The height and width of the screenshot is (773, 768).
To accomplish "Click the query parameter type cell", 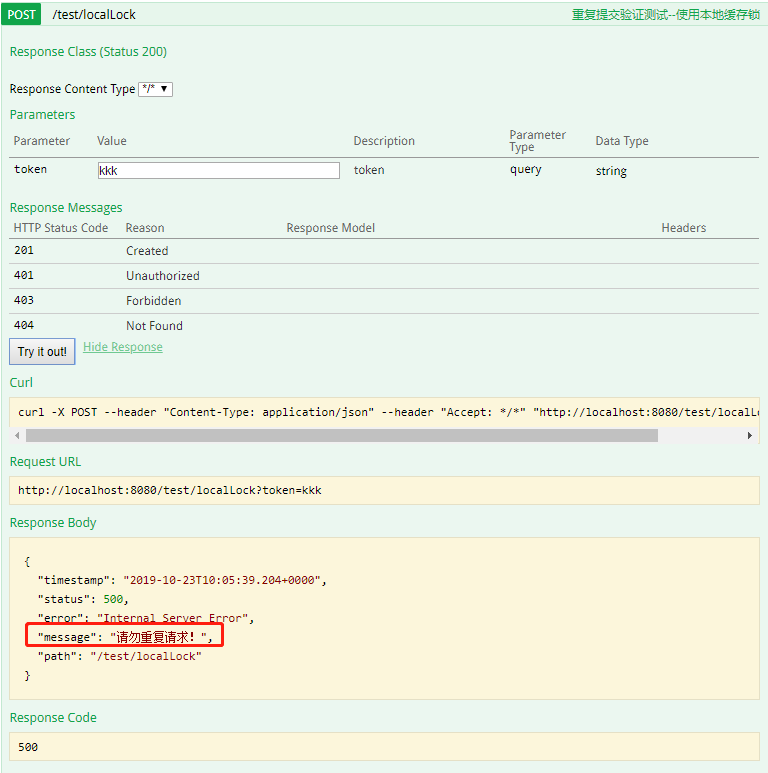I will coord(525,170).
